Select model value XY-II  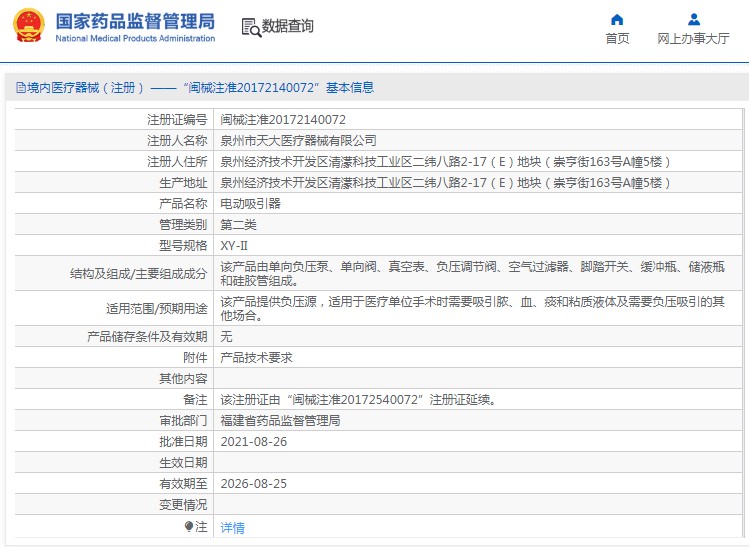pos(234,246)
